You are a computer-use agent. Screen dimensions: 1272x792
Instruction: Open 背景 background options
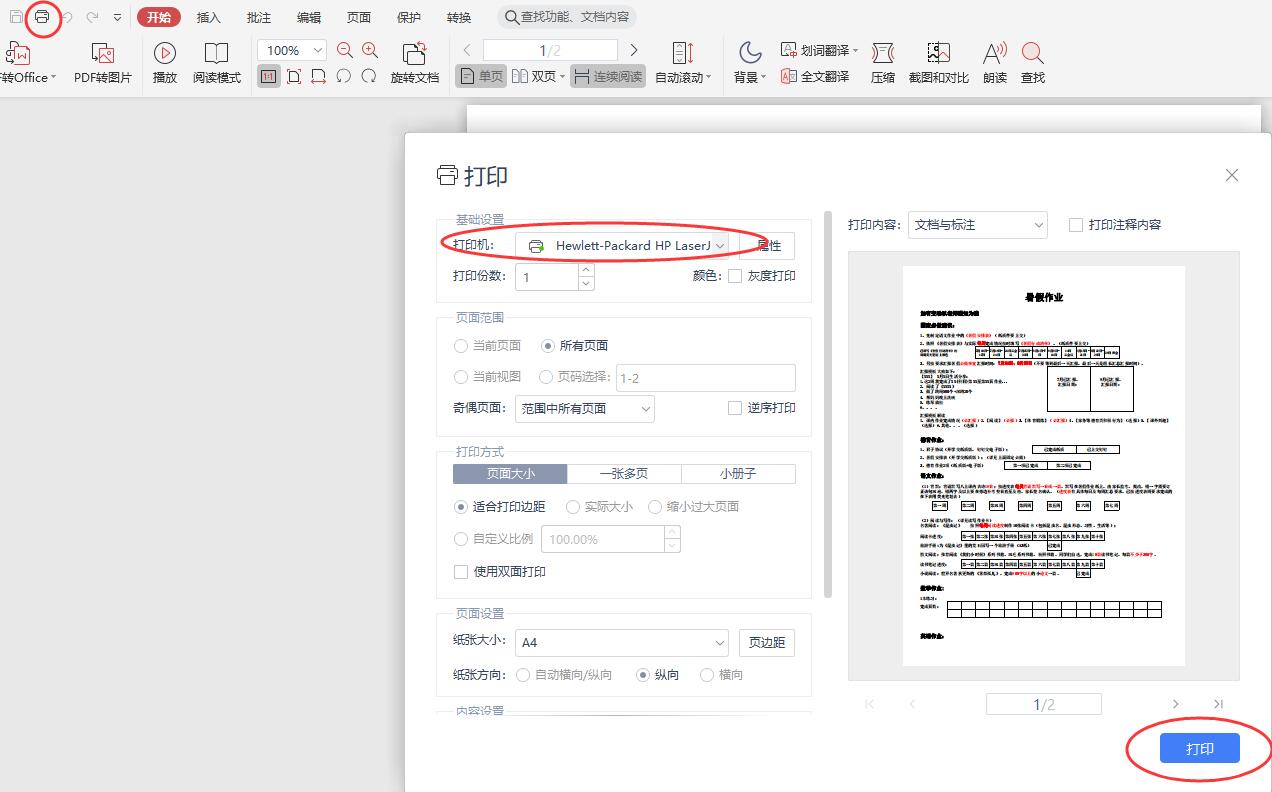[x=750, y=63]
